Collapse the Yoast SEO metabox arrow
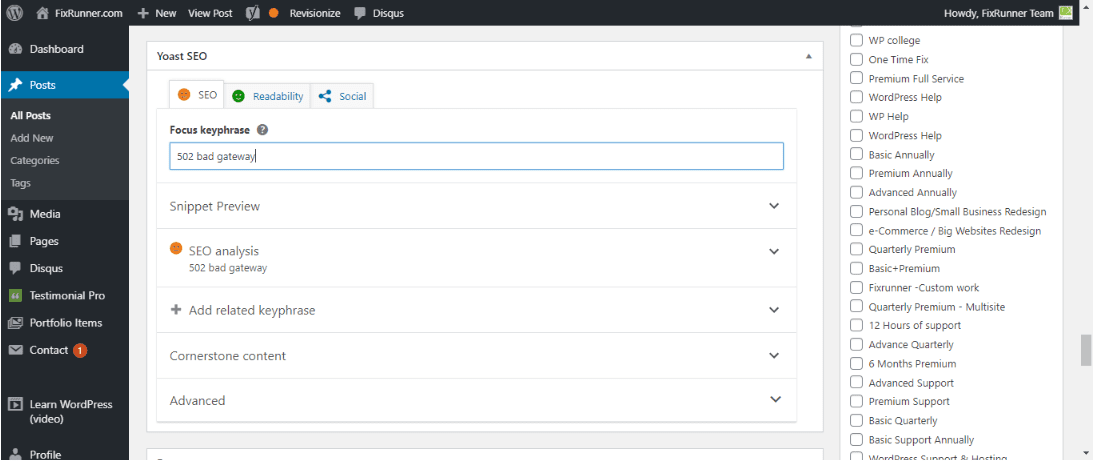Image resolution: width=1094 pixels, height=461 pixels. tap(809, 56)
